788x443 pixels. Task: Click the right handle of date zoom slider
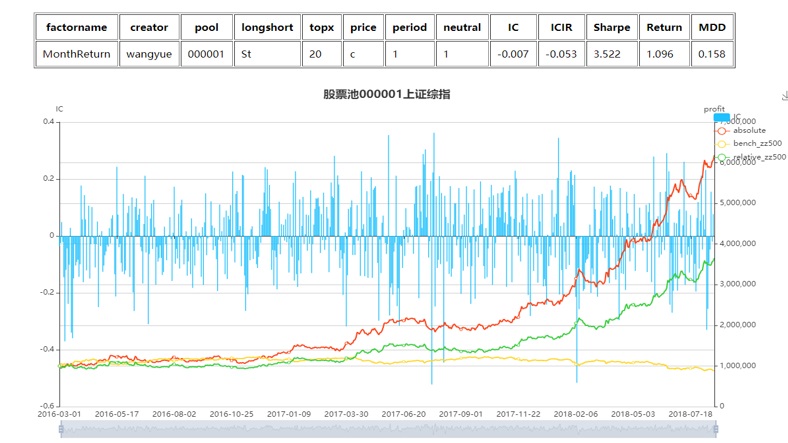[716, 429]
